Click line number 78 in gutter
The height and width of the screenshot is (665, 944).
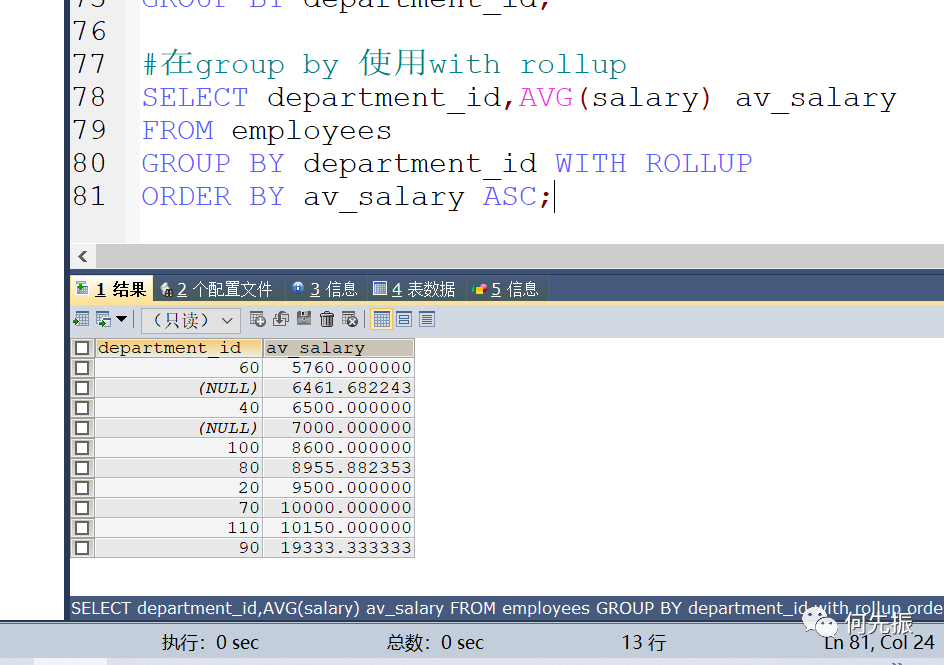pyautogui.click(x=89, y=97)
